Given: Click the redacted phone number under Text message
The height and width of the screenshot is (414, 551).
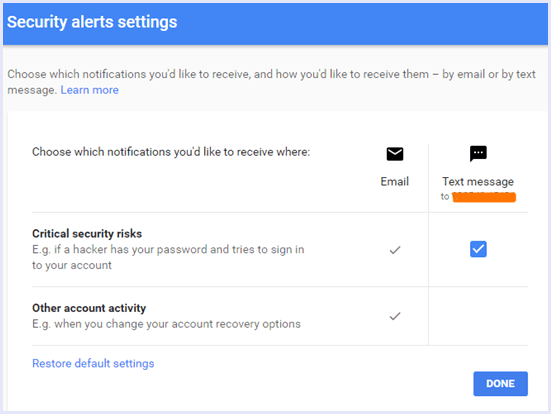Looking at the screenshot, I should click(484, 197).
